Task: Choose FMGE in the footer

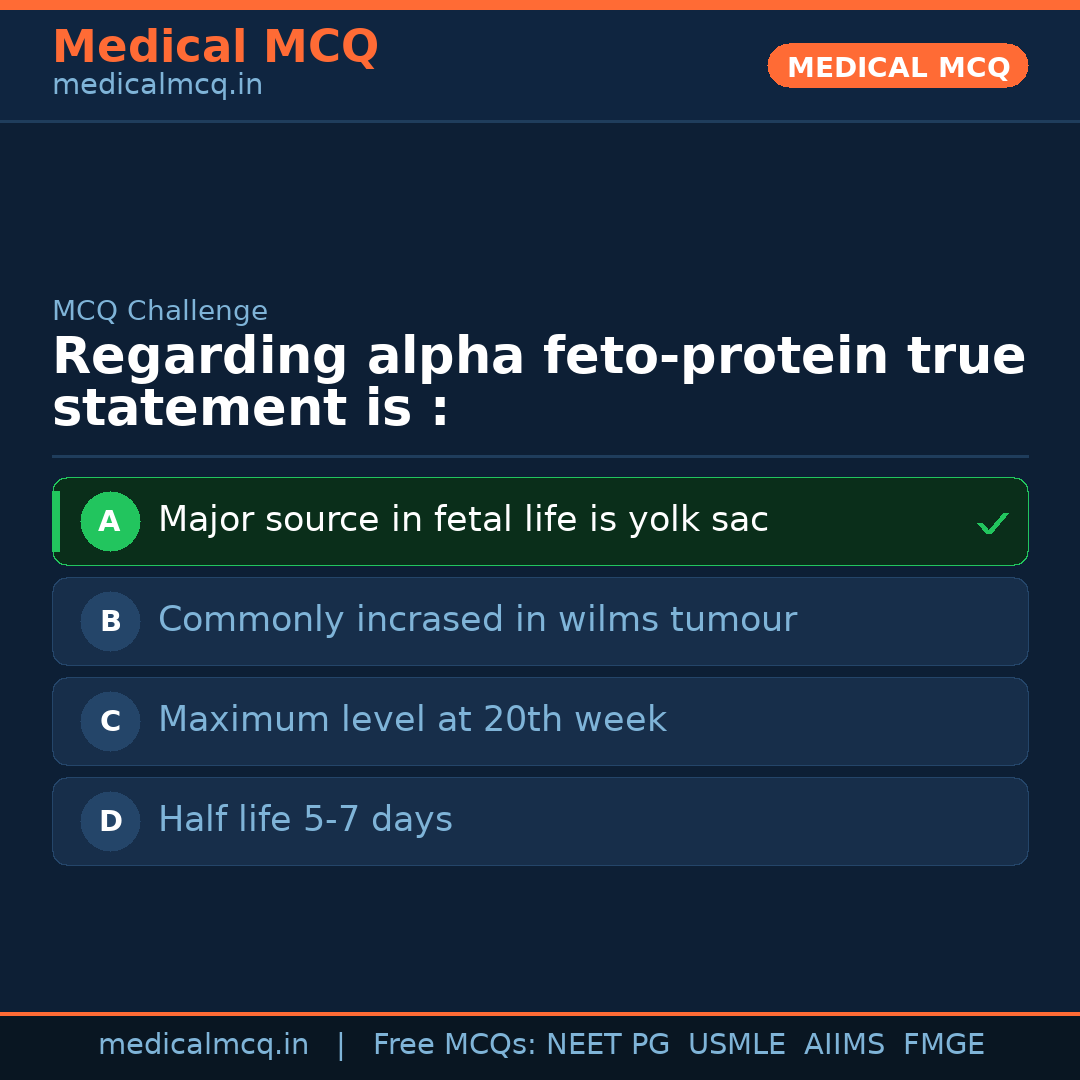Action: click(943, 1045)
